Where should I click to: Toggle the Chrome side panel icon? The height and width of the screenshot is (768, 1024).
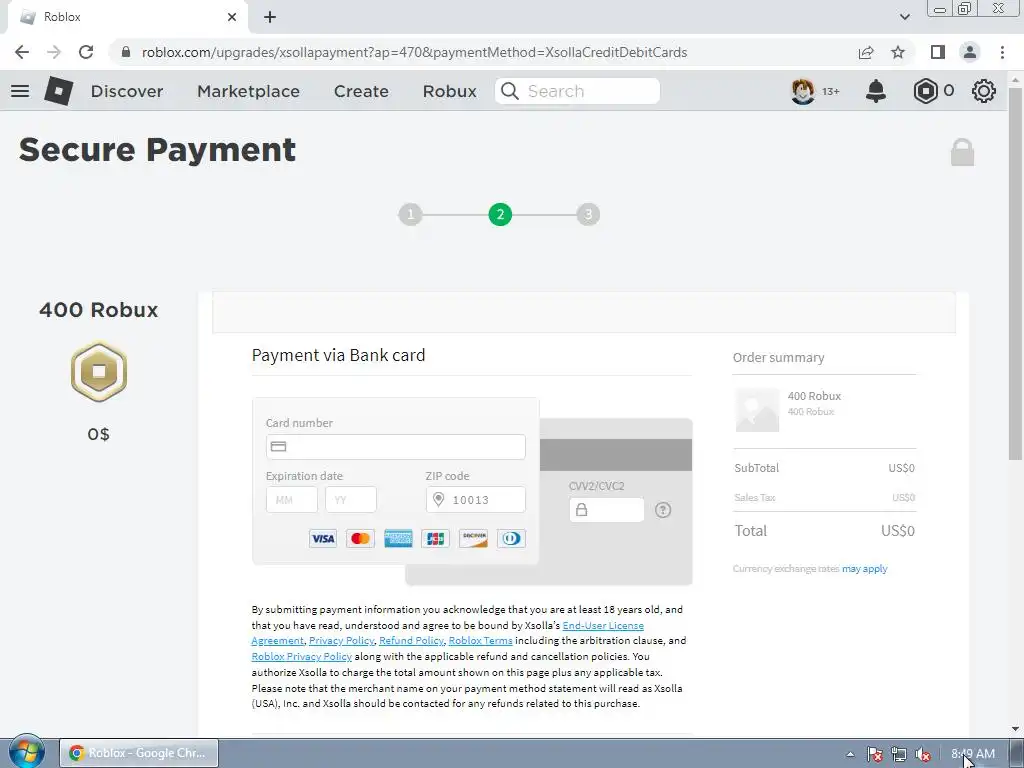(938, 52)
